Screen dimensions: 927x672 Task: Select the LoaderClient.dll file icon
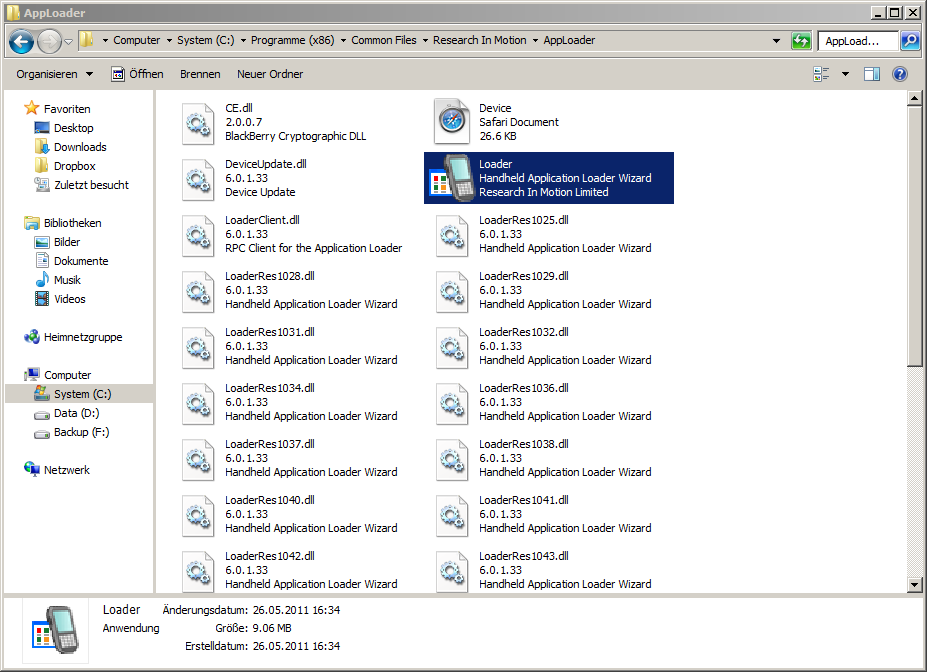[x=198, y=235]
